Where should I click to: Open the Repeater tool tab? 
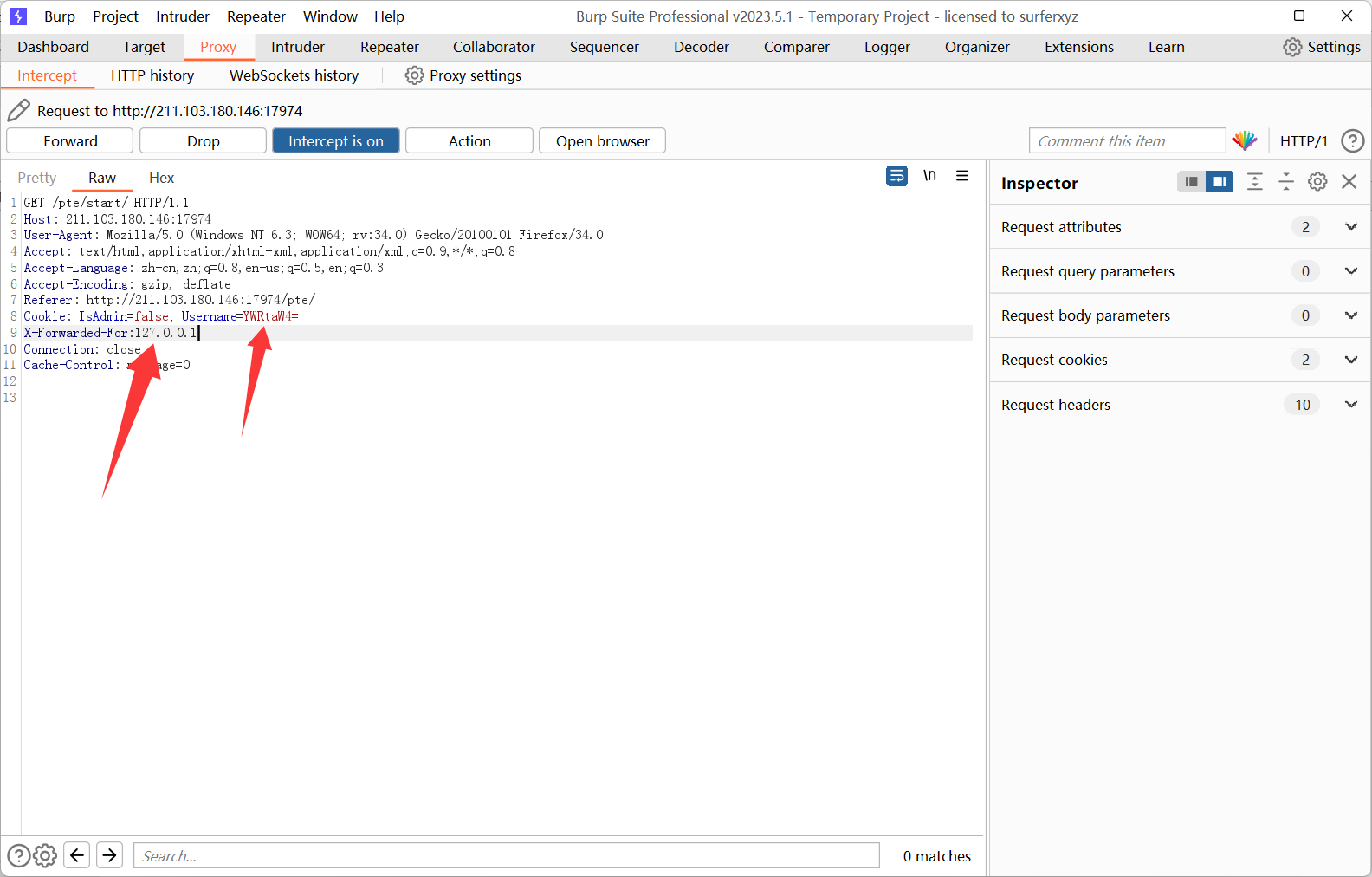(x=390, y=47)
